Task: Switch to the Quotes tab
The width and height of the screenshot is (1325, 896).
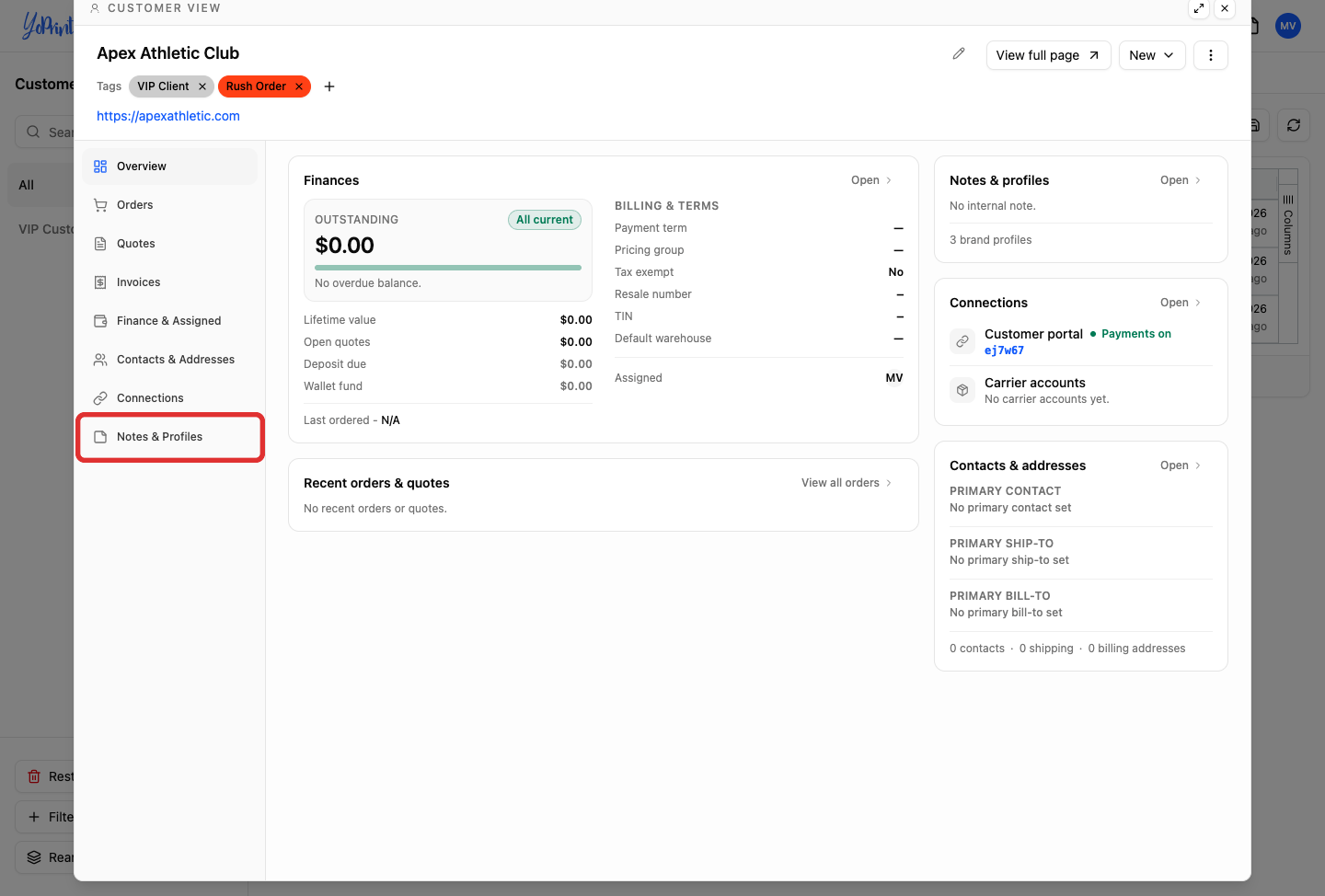Action: (x=170, y=244)
